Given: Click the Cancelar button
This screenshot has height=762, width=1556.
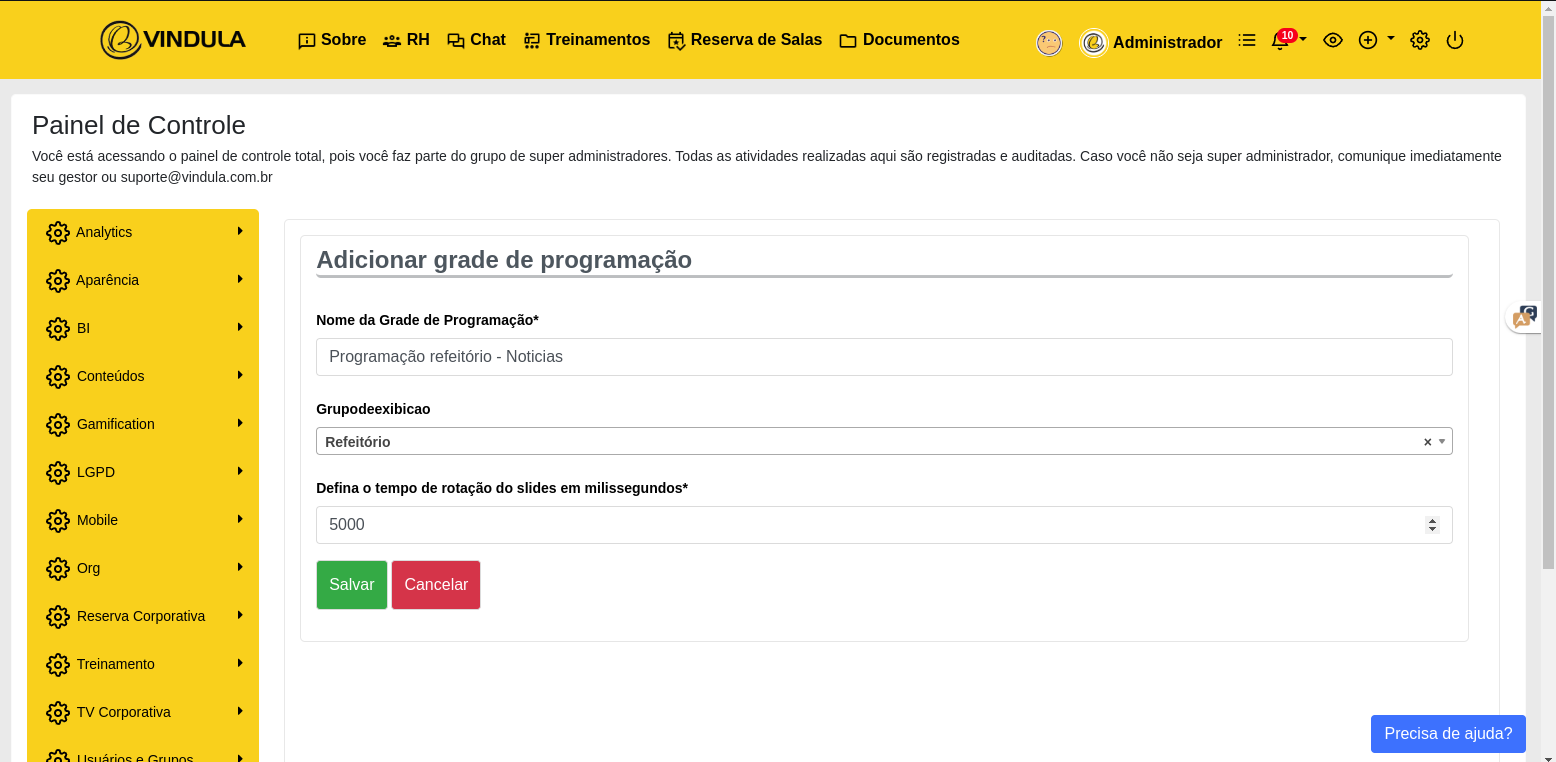Looking at the screenshot, I should click(436, 585).
